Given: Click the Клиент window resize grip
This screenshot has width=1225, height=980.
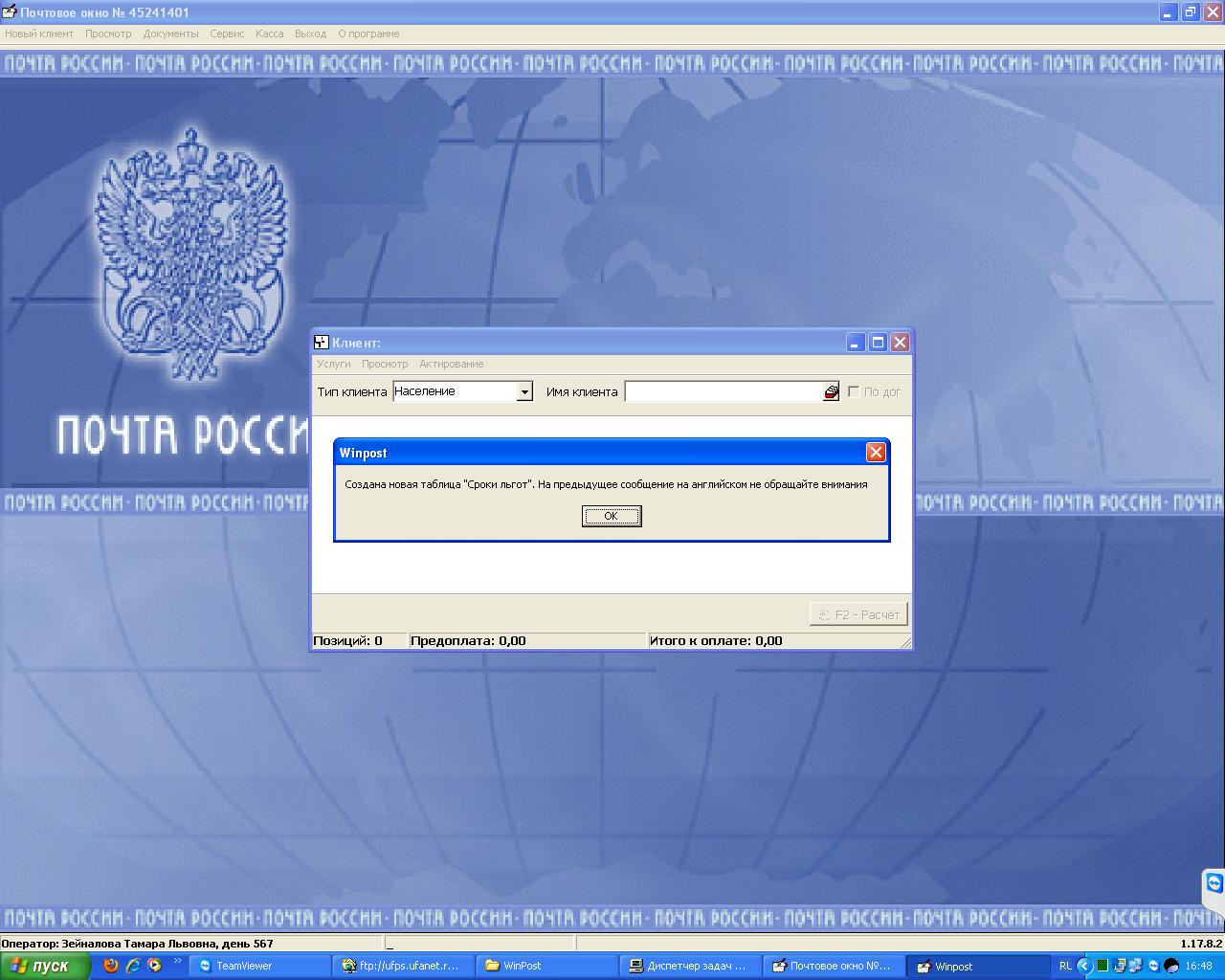Looking at the screenshot, I should (x=905, y=643).
